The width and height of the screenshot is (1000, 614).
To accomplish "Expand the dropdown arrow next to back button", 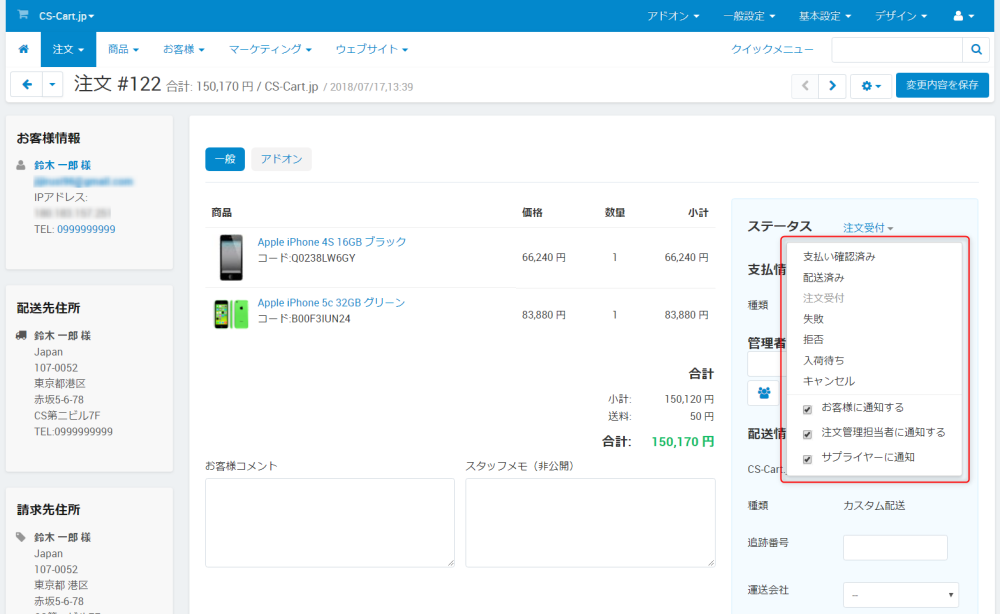I will [x=52, y=84].
